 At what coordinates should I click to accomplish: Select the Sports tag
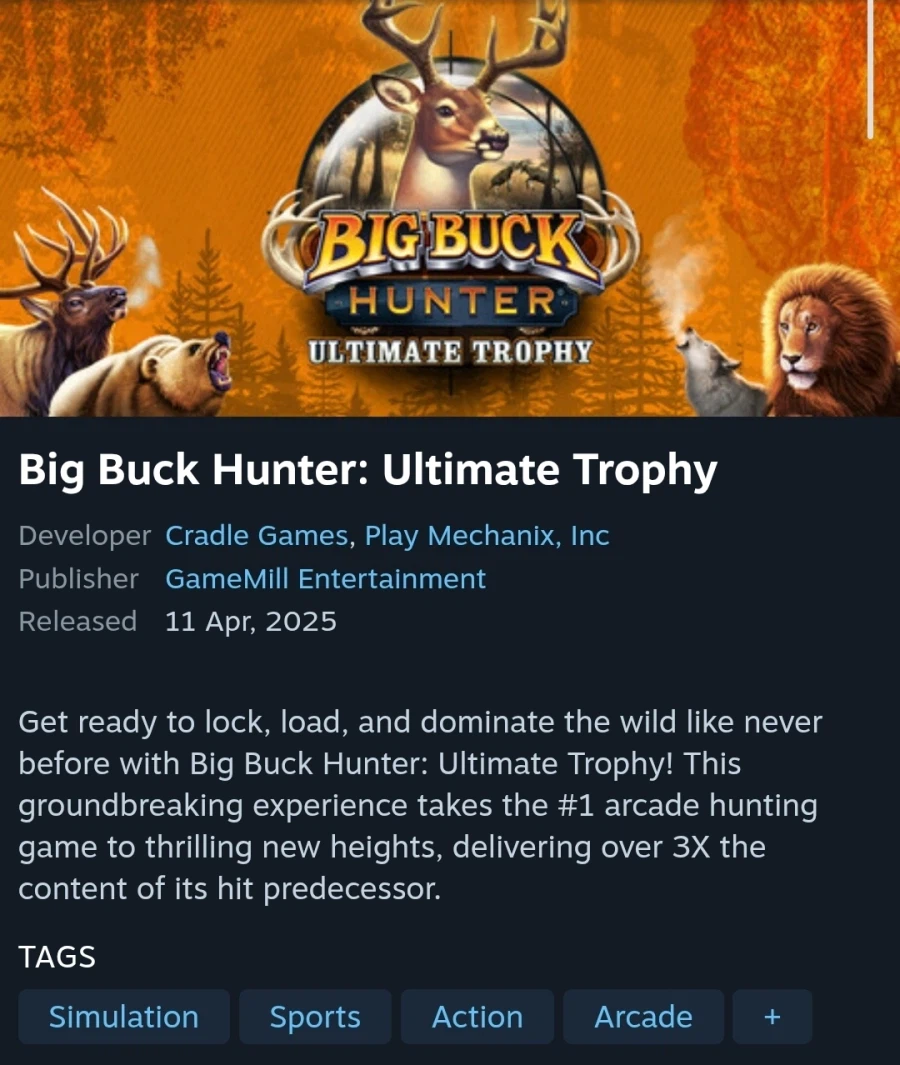point(315,1017)
